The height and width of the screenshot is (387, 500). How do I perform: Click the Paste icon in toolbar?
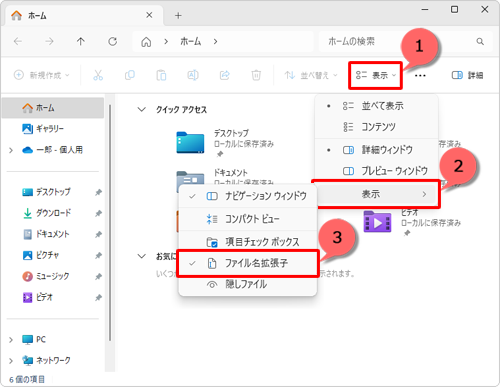point(161,75)
